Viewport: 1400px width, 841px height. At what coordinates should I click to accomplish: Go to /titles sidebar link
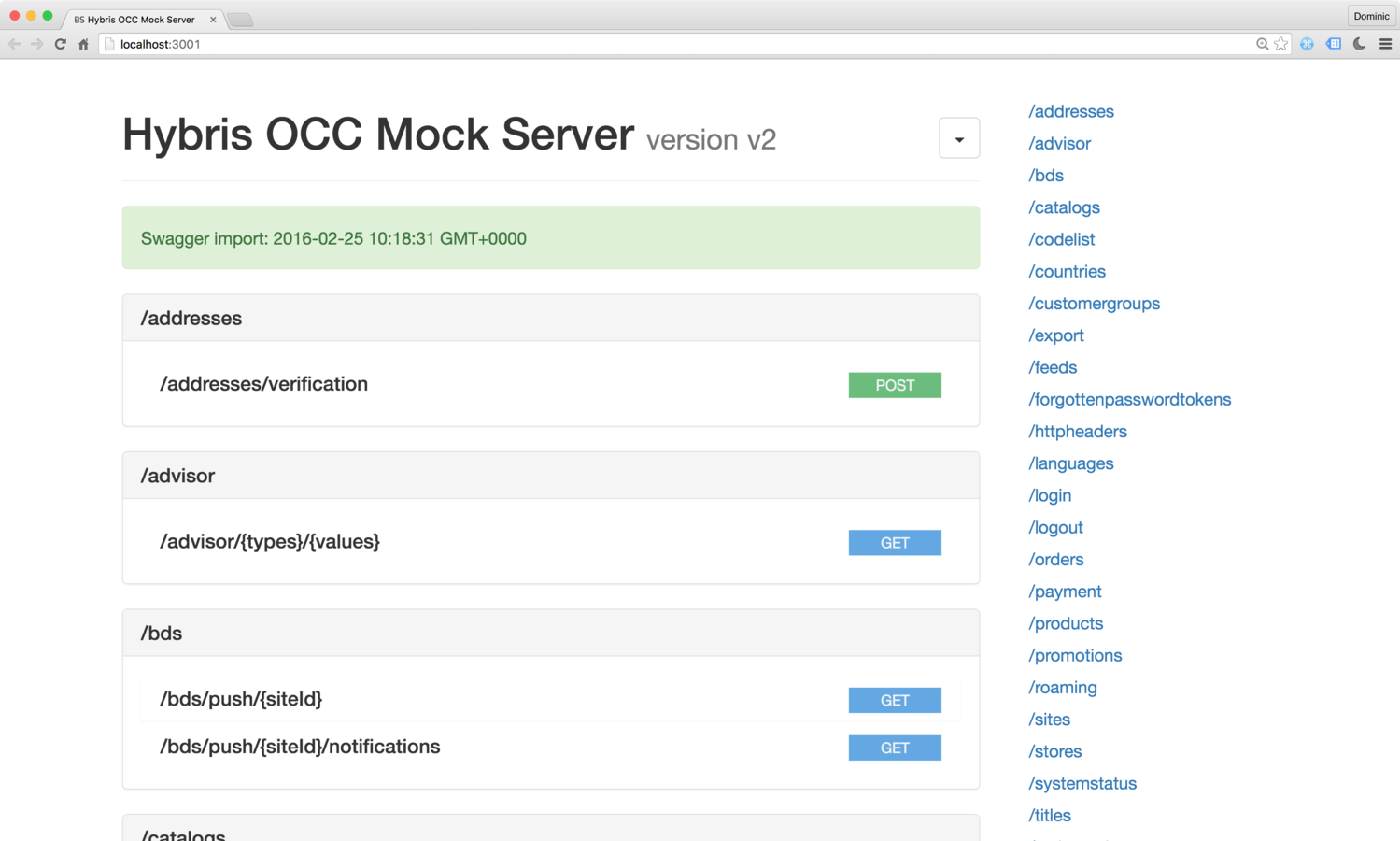[x=1050, y=815]
